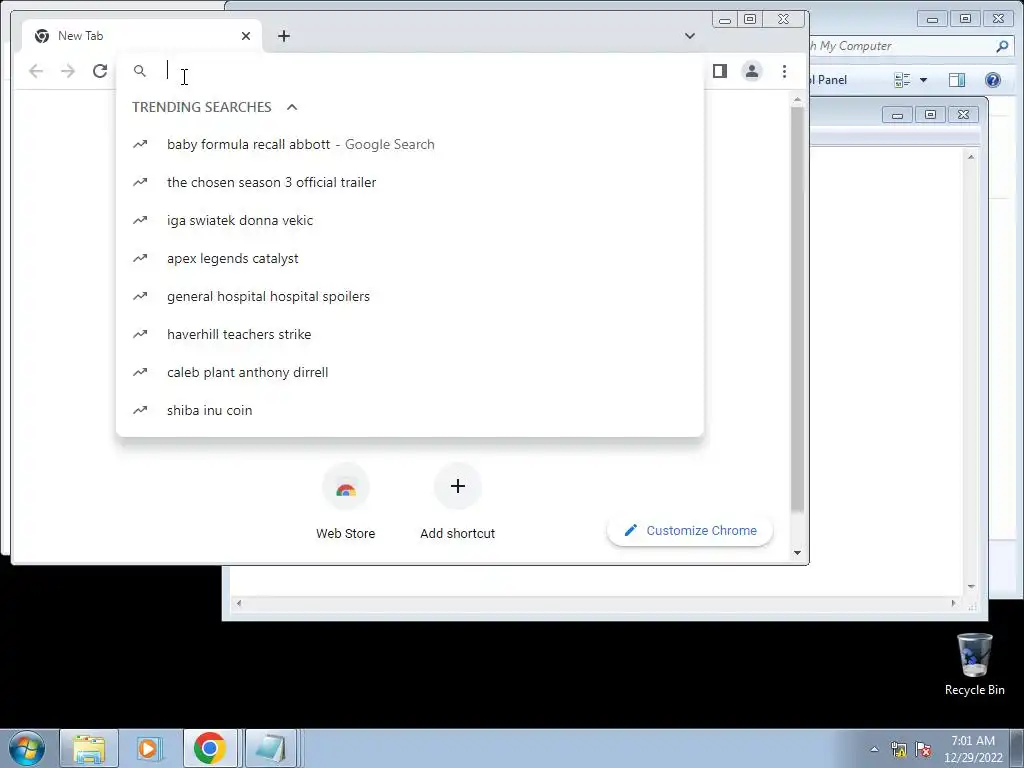
Task: Select suggestion 'shiba inu coin'
Action: pyautogui.click(x=409, y=410)
